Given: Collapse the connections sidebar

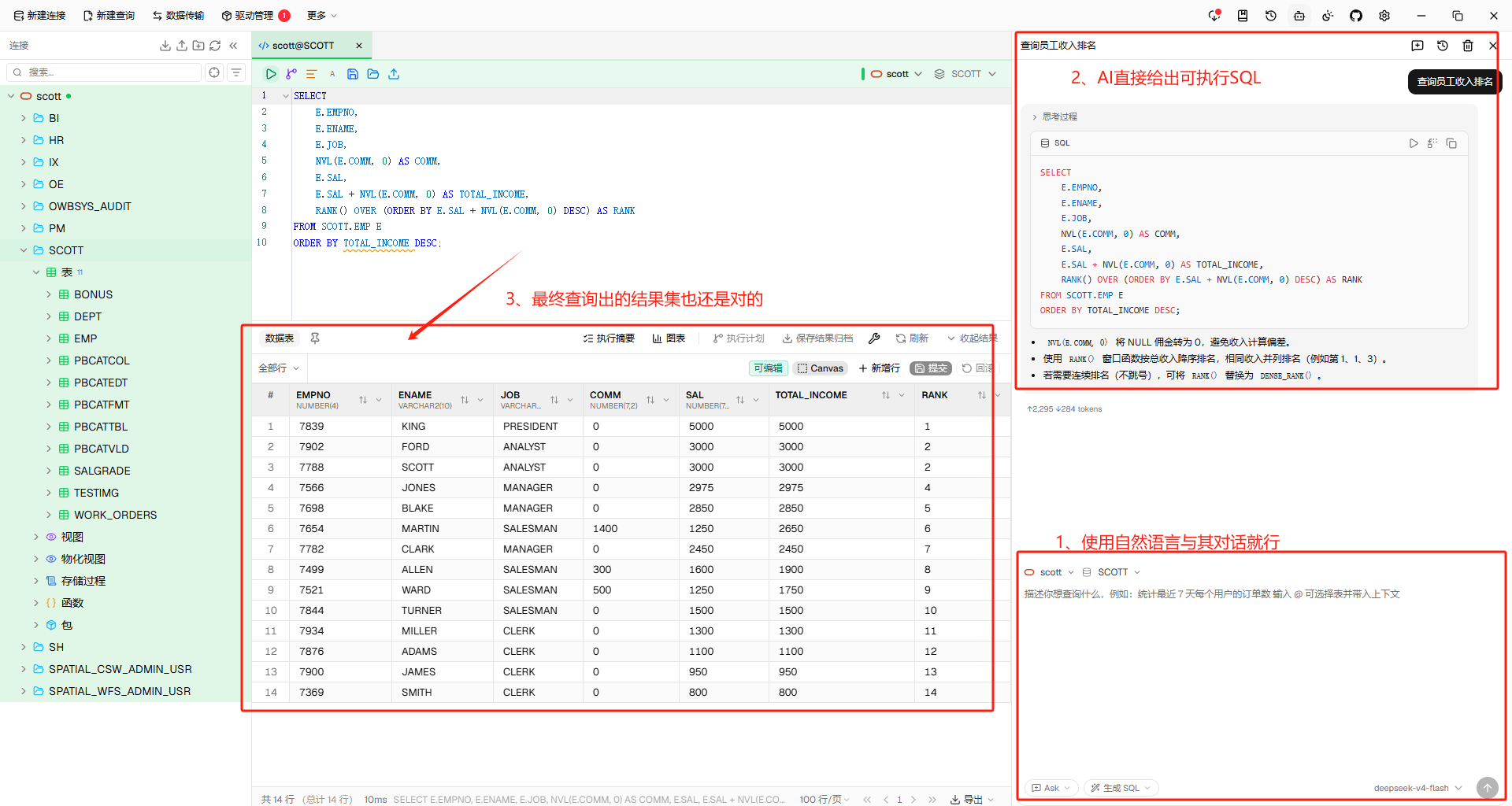Looking at the screenshot, I should pyautogui.click(x=233, y=46).
